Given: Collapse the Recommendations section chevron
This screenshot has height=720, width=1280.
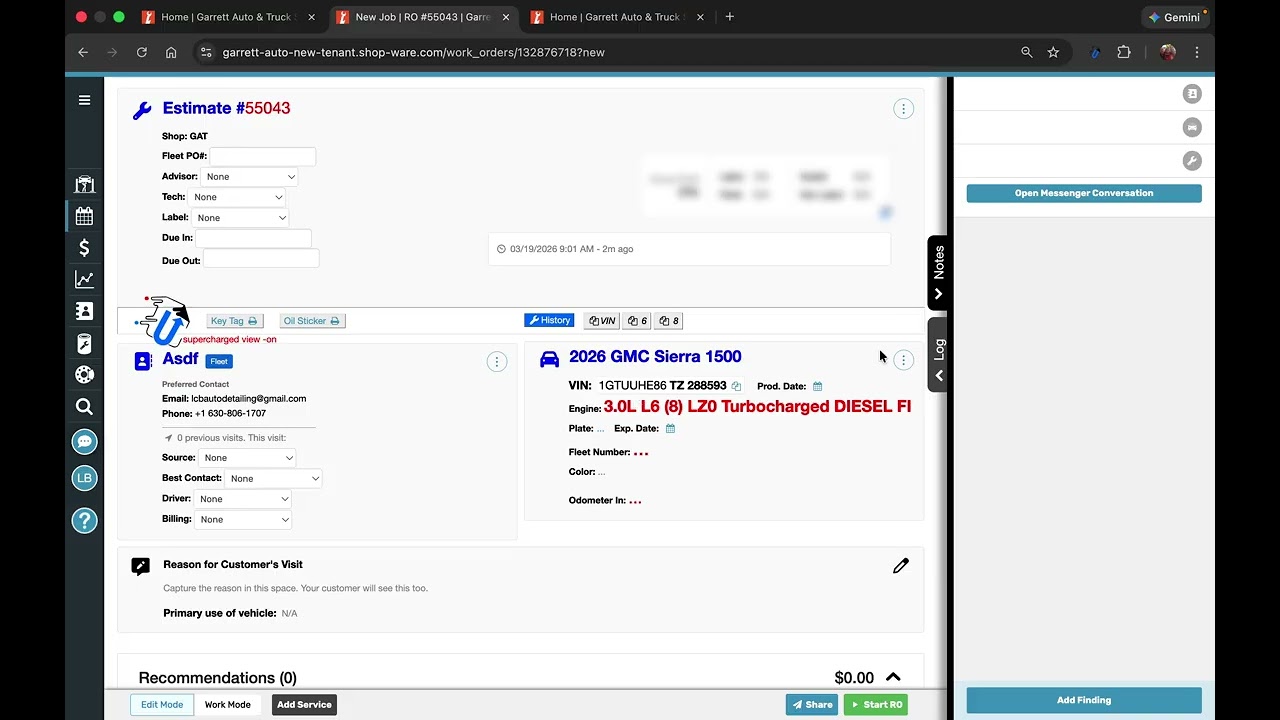Looking at the screenshot, I should [x=893, y=678].
